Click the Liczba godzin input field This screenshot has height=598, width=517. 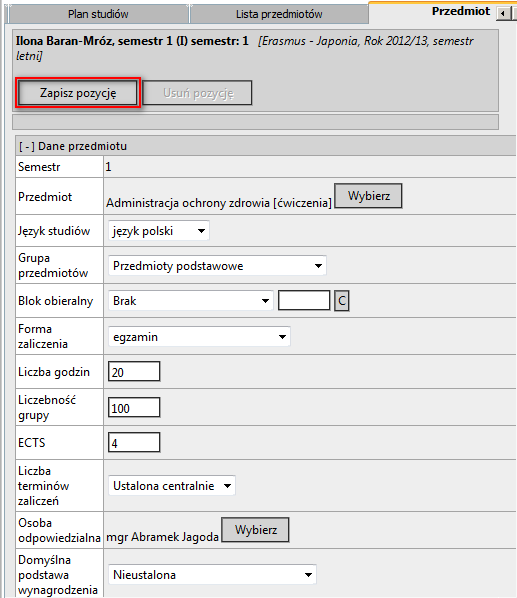pos(134,371)
